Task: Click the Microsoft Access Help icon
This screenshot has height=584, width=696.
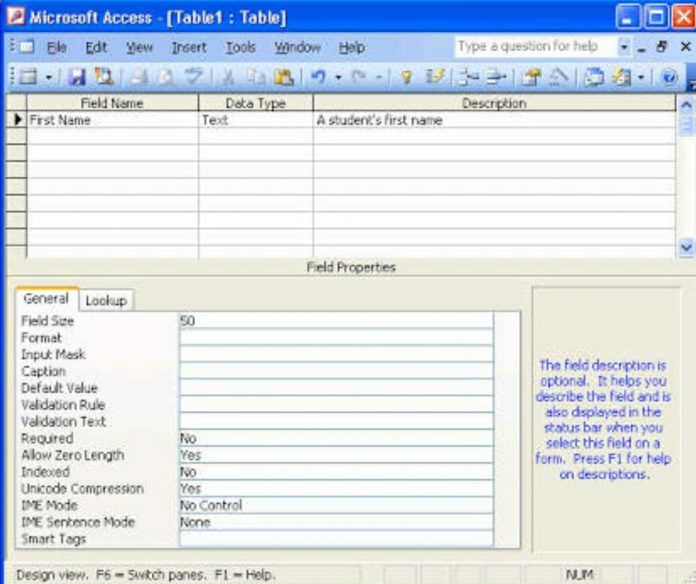Action: (x=670, y=76)
